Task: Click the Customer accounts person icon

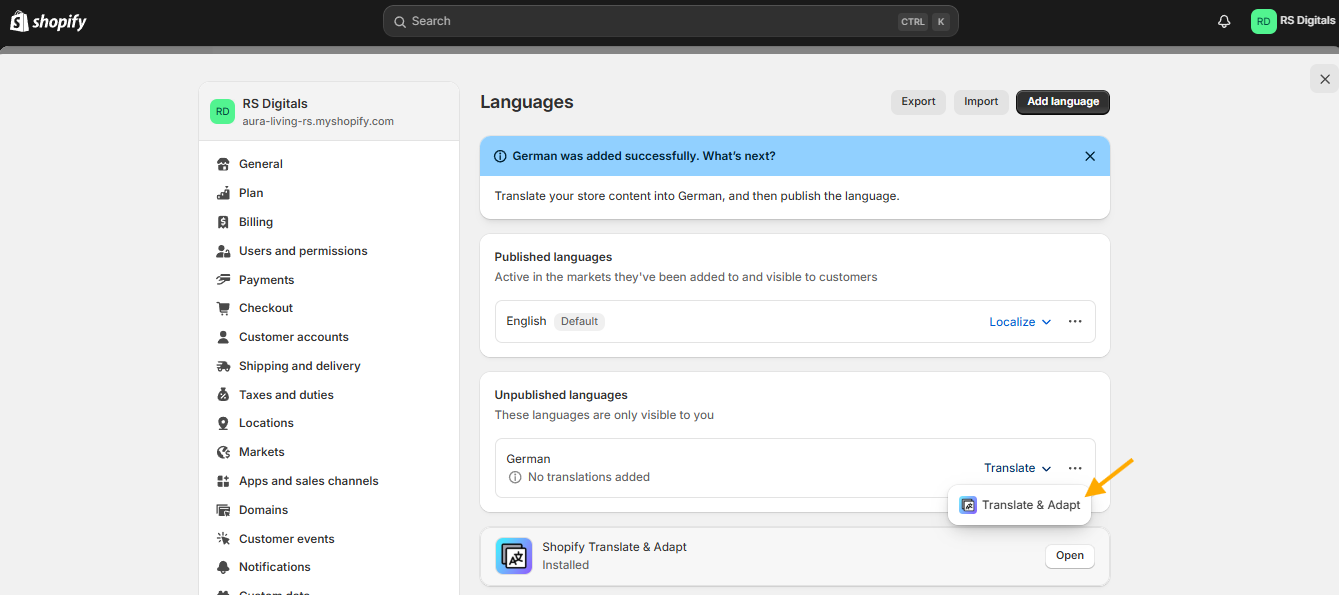Action: coord(223,337)
